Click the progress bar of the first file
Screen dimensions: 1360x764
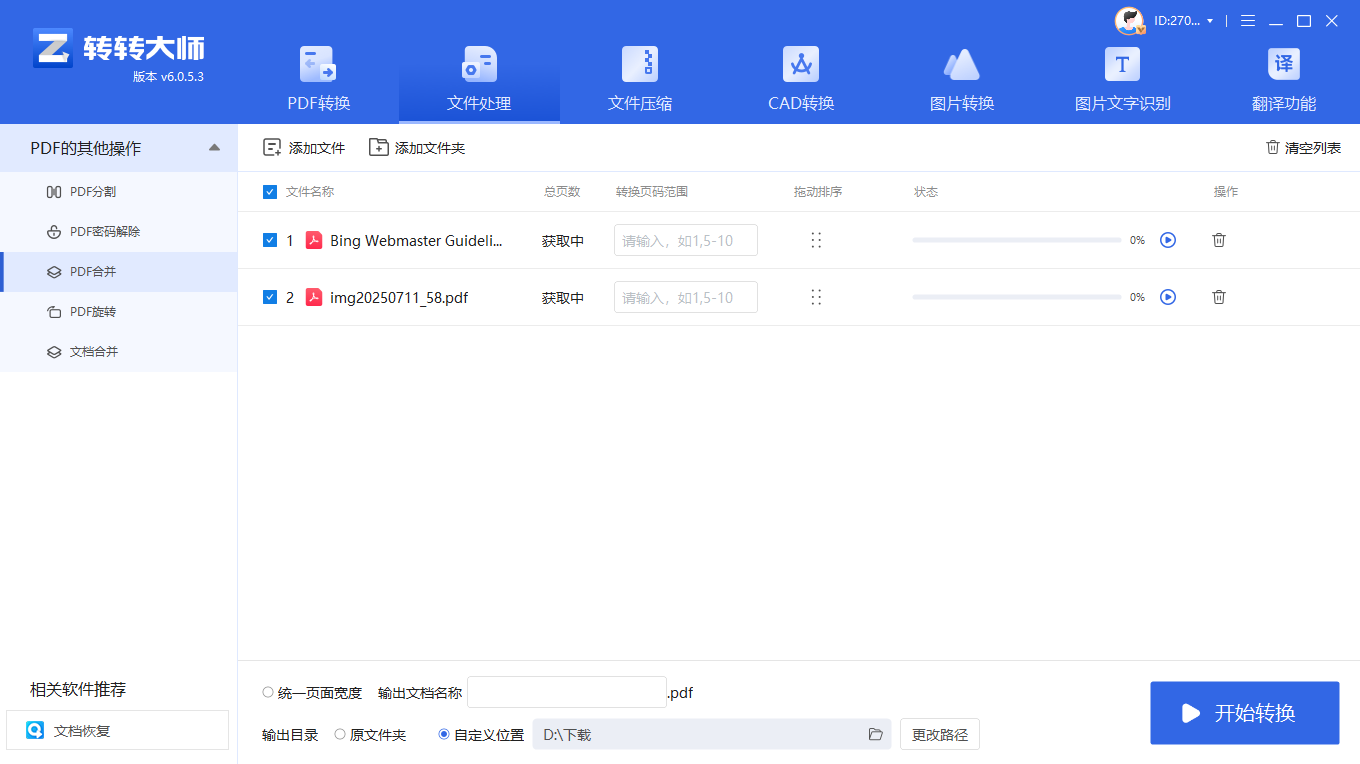point(1016,240)
